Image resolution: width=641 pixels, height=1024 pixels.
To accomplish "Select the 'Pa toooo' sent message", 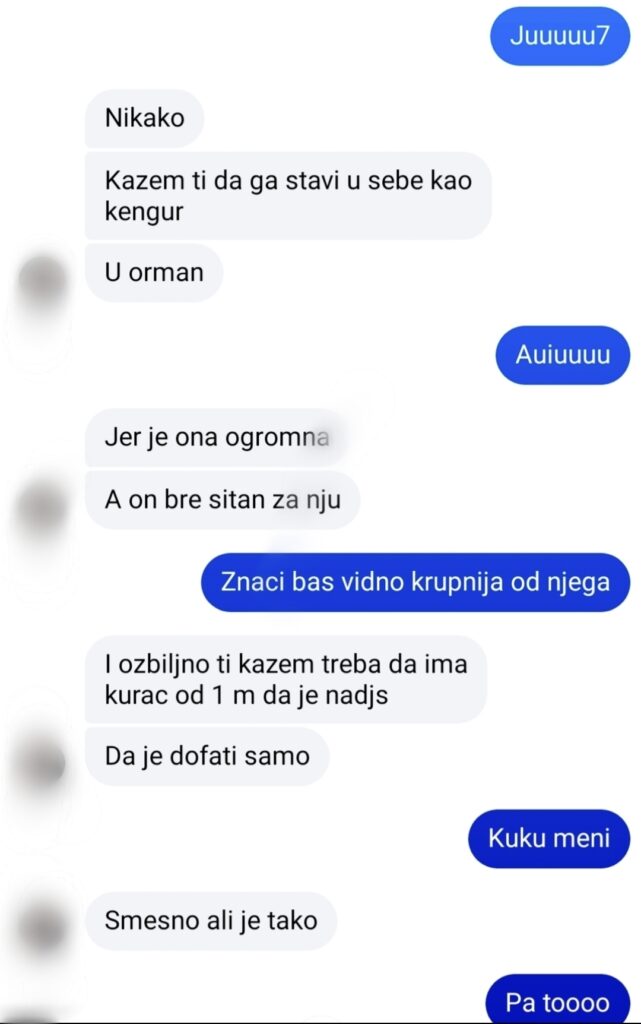I will point(557,999).
